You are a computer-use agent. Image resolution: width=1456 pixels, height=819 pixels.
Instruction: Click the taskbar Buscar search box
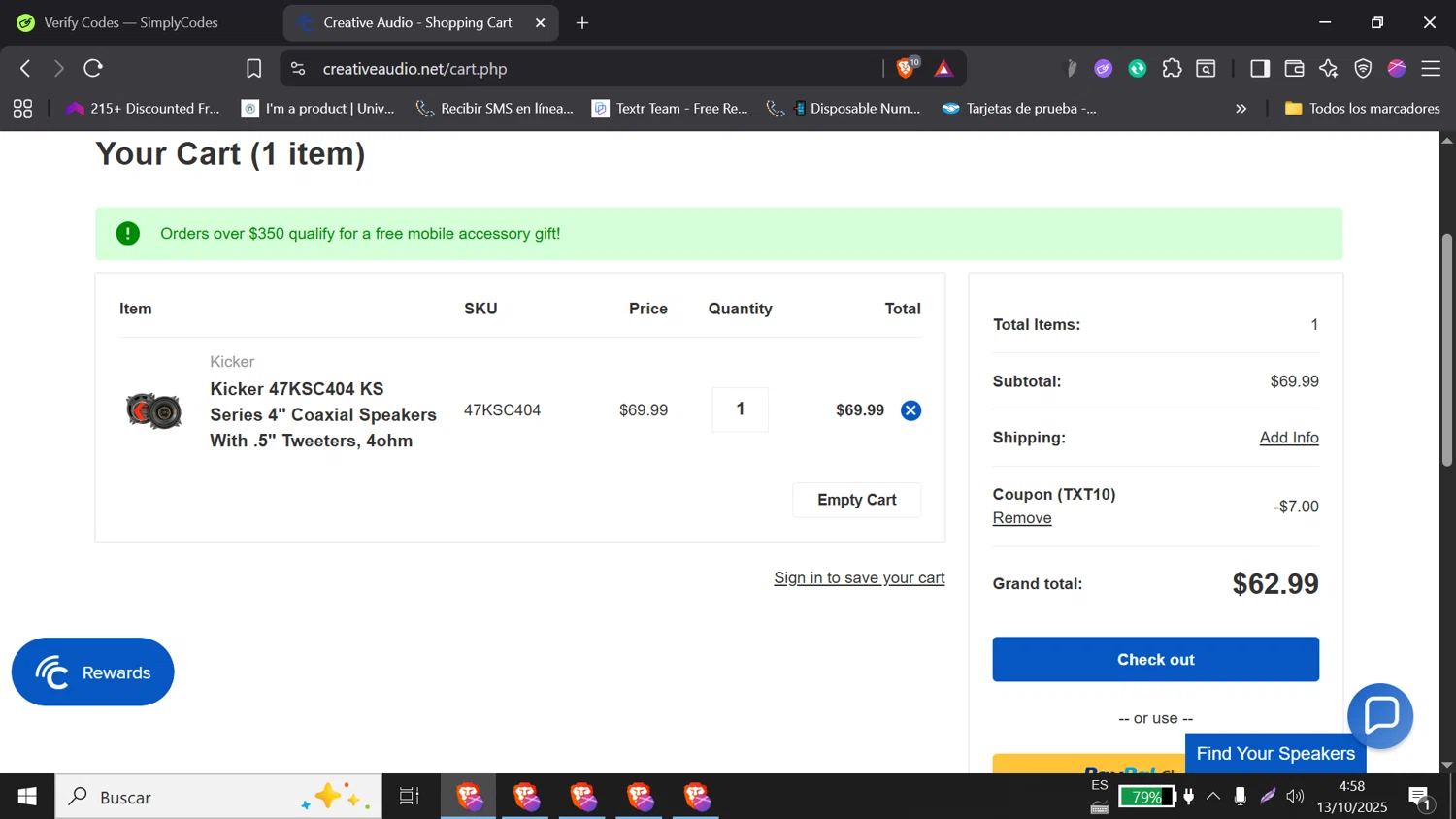[218, 797]
